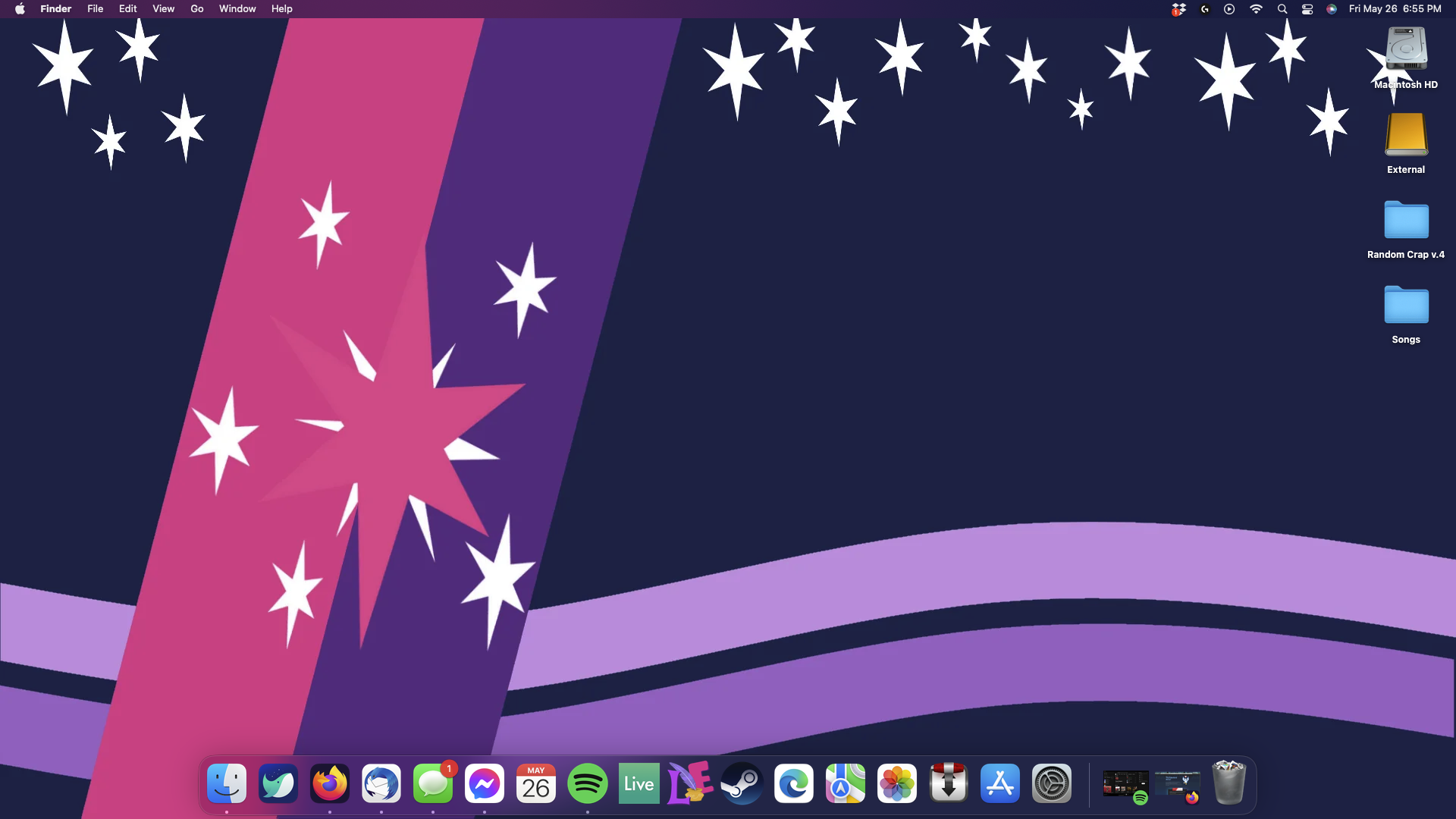Open the Now Playing menu icon
Viewport: 1456px width, 819px height.
tap(1229, 9)
